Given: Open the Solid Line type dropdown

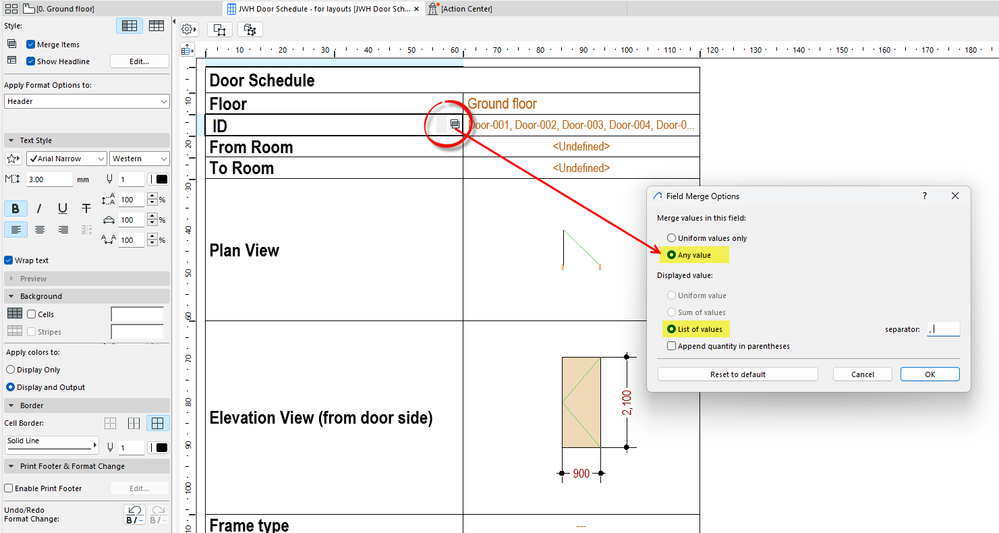Looking at the screenshot, I should click(x=52, y=444).
